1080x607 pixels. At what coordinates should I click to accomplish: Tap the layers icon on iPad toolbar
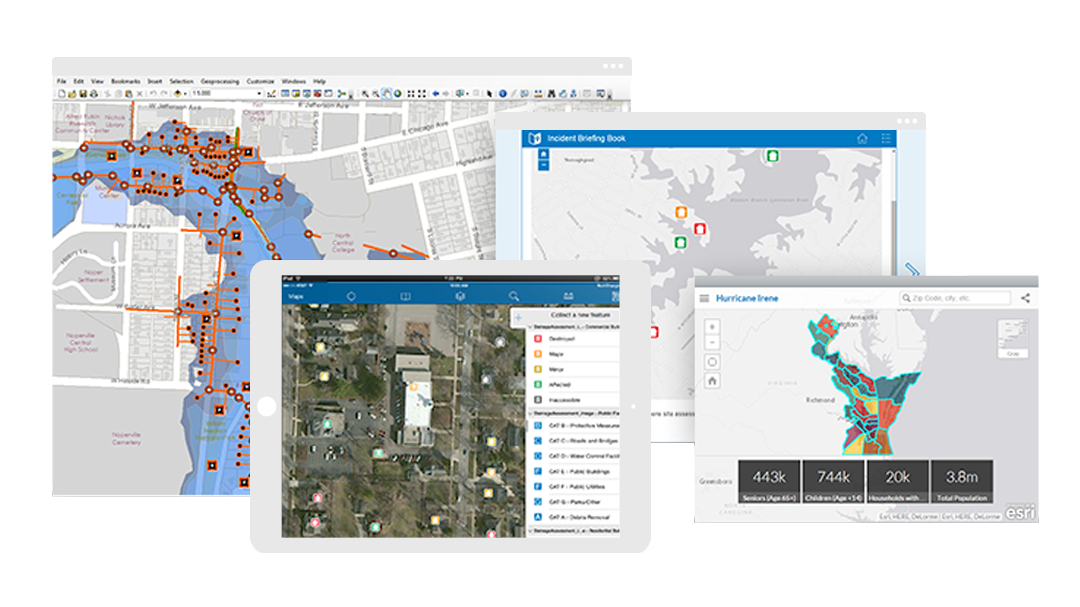coord(460,296)
